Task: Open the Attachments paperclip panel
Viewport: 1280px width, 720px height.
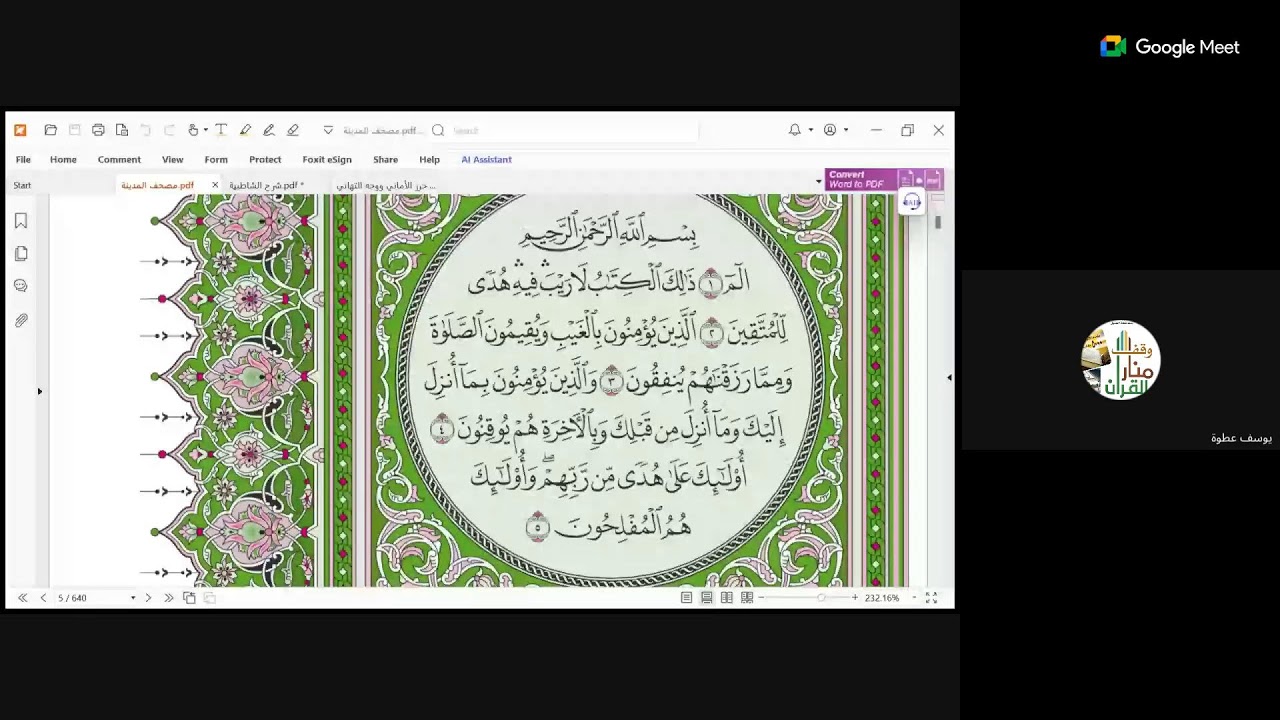Action: coord(21,320)
